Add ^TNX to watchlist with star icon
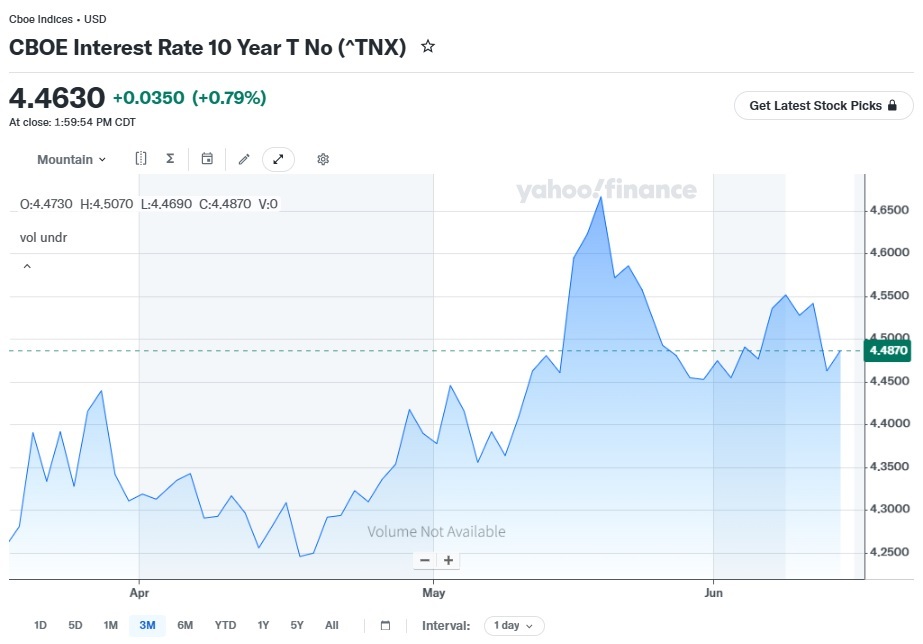 tap(428, 47)
